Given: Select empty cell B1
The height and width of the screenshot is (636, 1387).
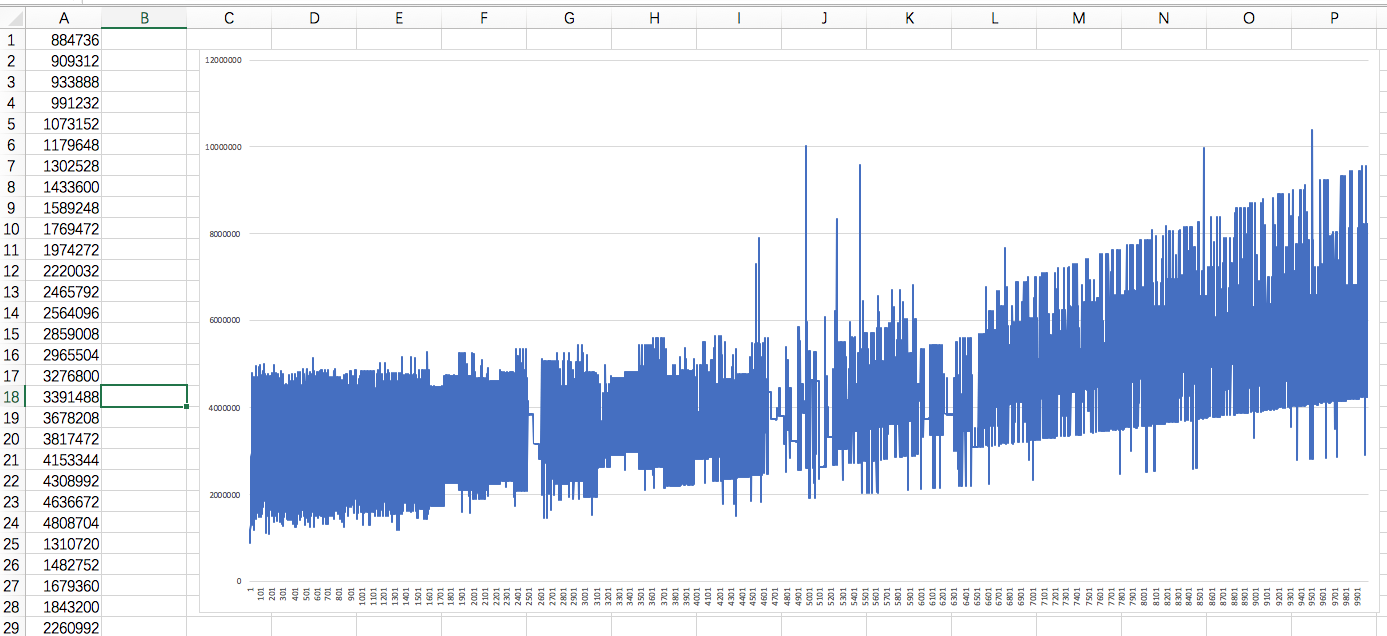Looking at the screenshot, I should coord(144,39).
